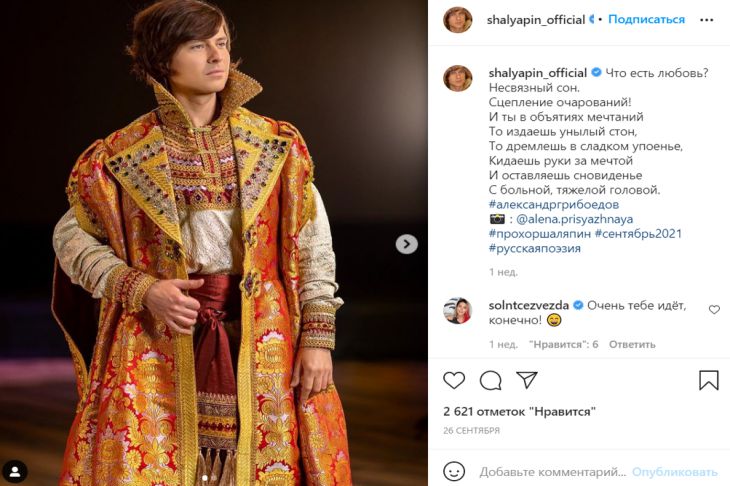The image size is (730, 486).
Task: Open the three-dot more options menu
Action: coord(708,20)
